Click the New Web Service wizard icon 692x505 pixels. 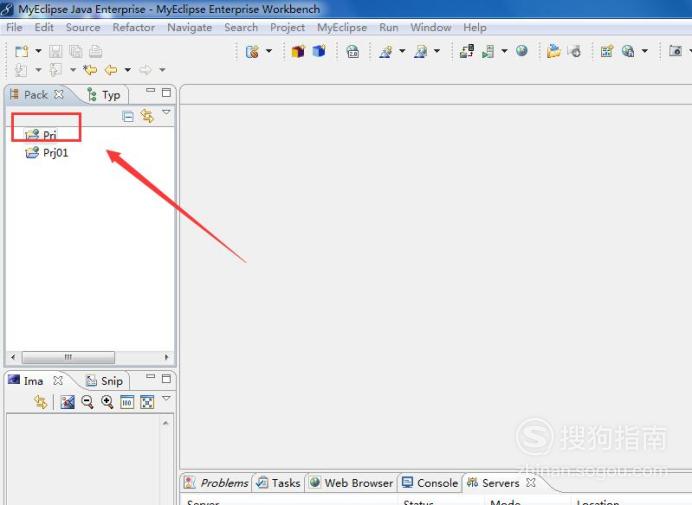(x=252, y=52)
